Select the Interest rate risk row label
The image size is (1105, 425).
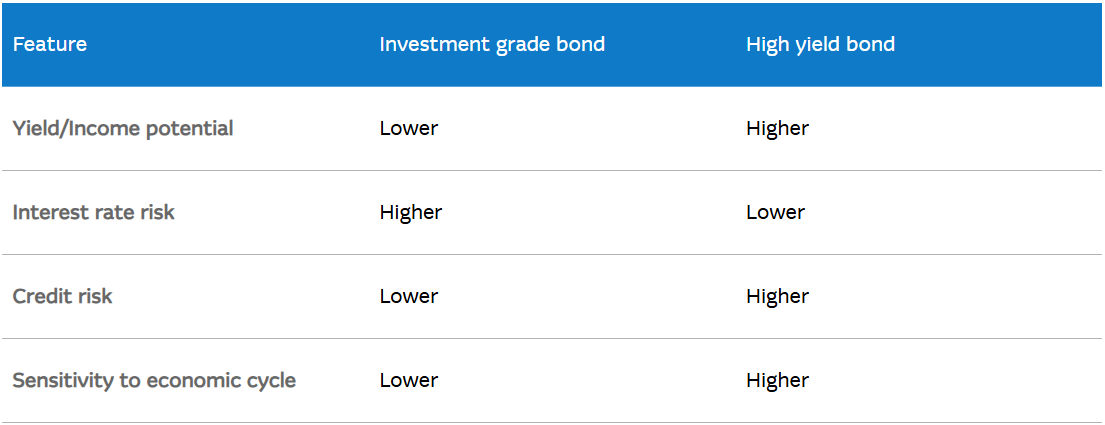[93, 212]
